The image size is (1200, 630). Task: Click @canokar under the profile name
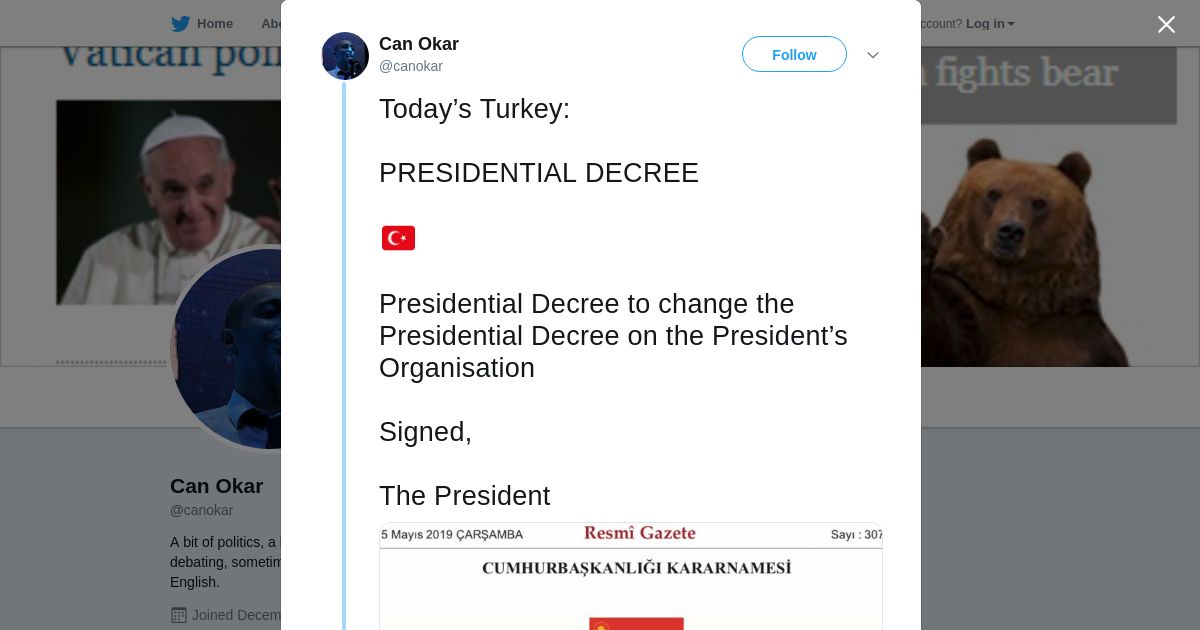(x=201, y=510)
